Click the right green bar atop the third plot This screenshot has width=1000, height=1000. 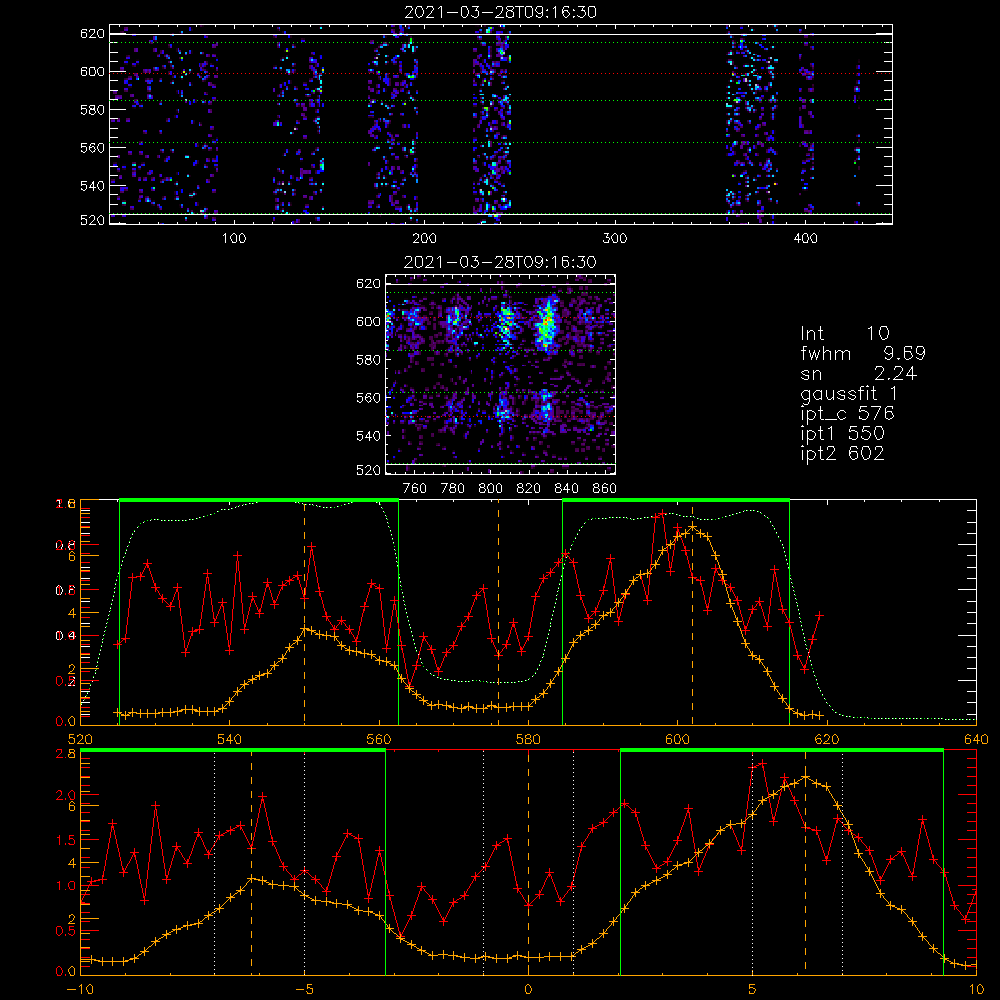tap(676, 501)
